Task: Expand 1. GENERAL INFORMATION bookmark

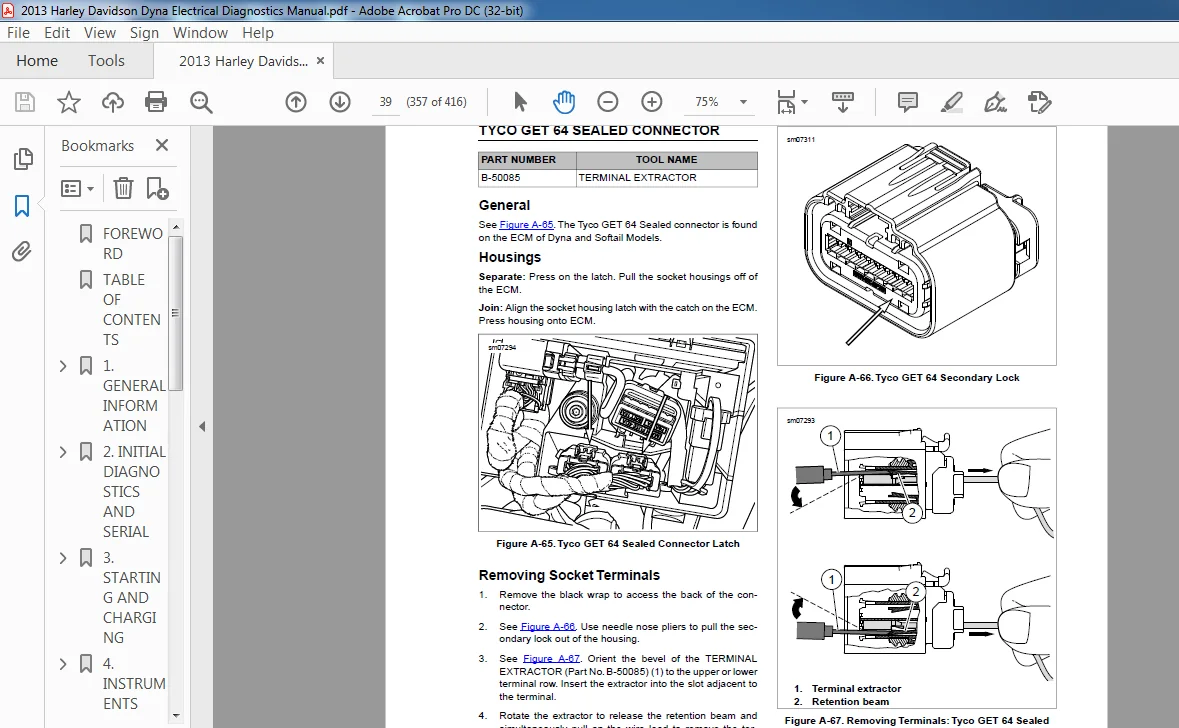Action: click(63, 366)
